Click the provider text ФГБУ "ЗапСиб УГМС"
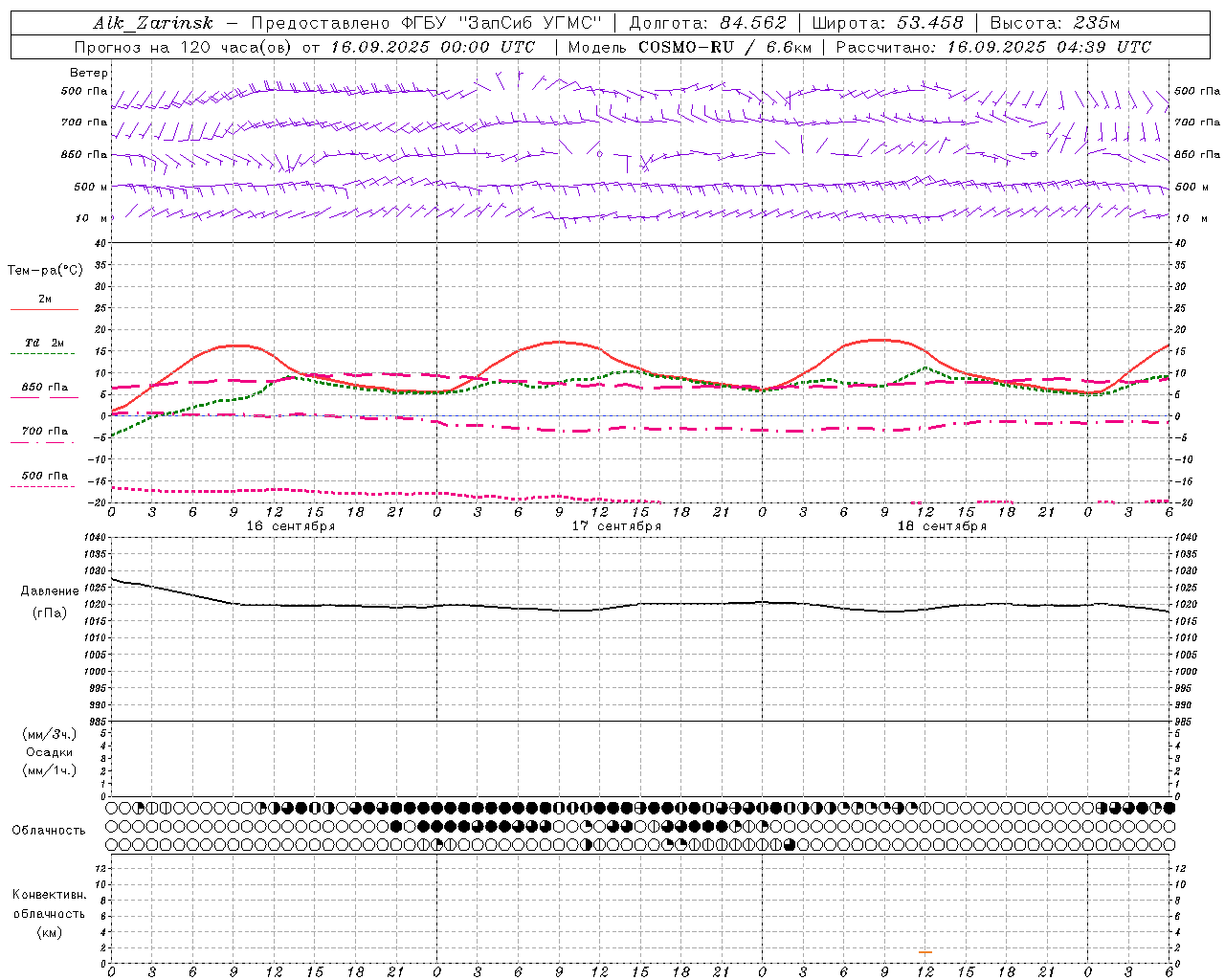This screenshot has width=1225, height=980. (x=501, y=23)
